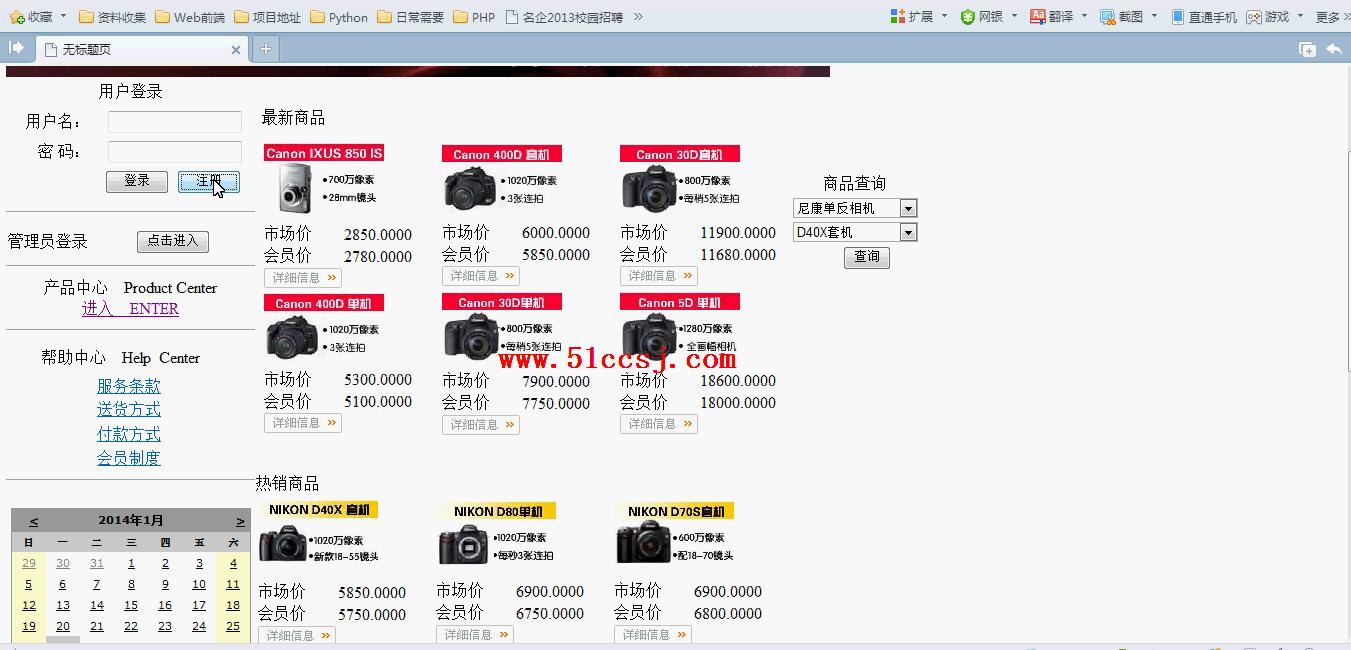Click the NIKON D70S套机 camera image
Screen dimensions: 1351x650
pos(675,534)
